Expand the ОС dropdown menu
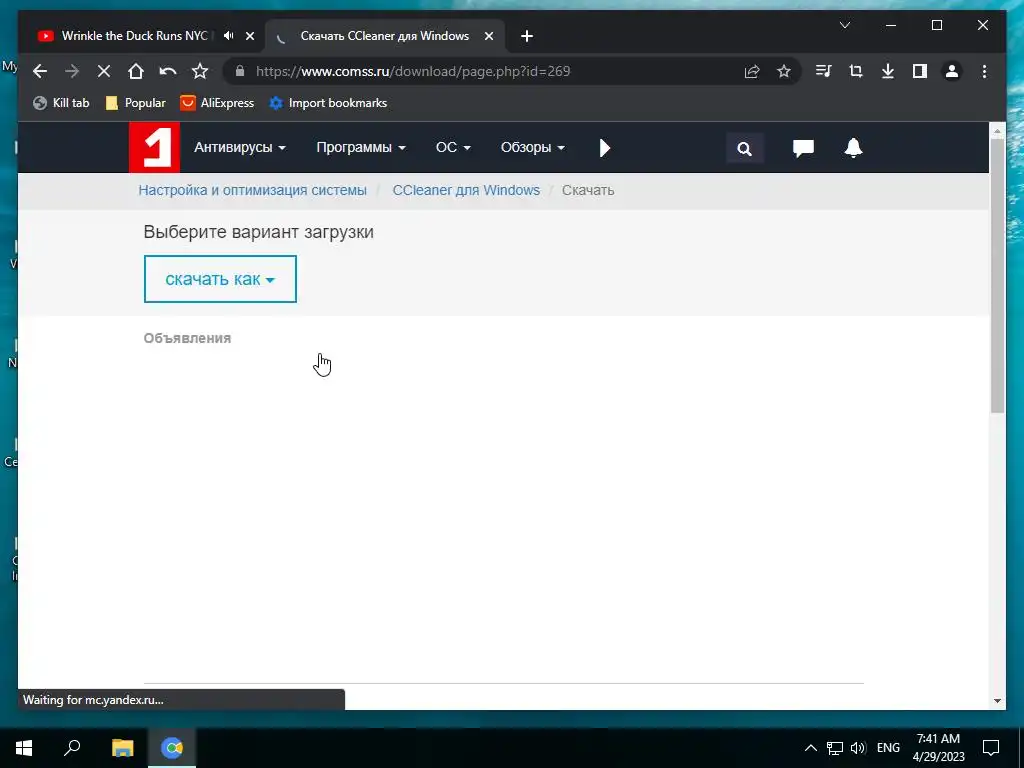Viewport: 1024px width, 768px height. tap(453, 148)
